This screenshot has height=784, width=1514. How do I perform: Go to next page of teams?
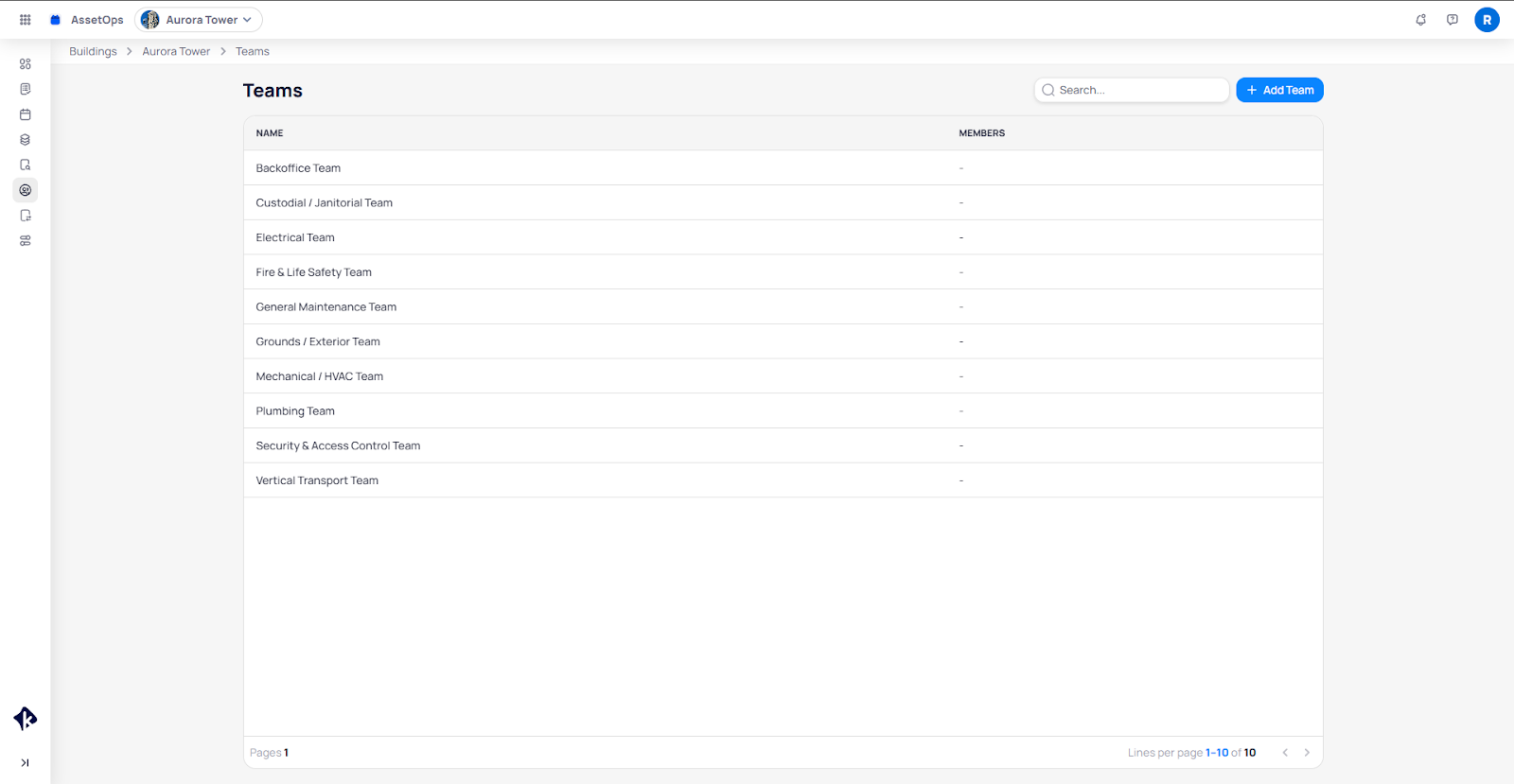coord(1307,753)
